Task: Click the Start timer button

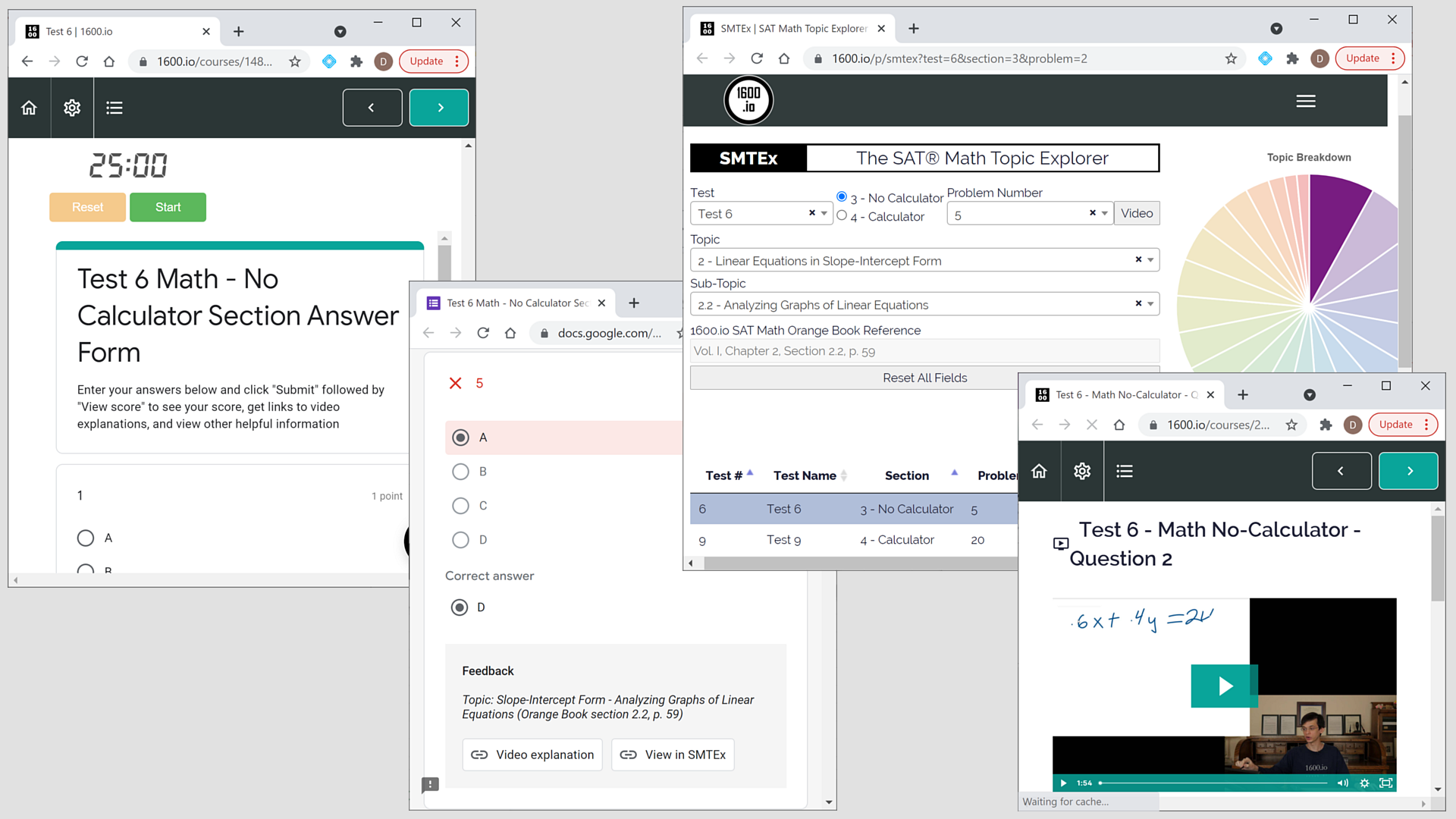Action: (x=168, y=207)
